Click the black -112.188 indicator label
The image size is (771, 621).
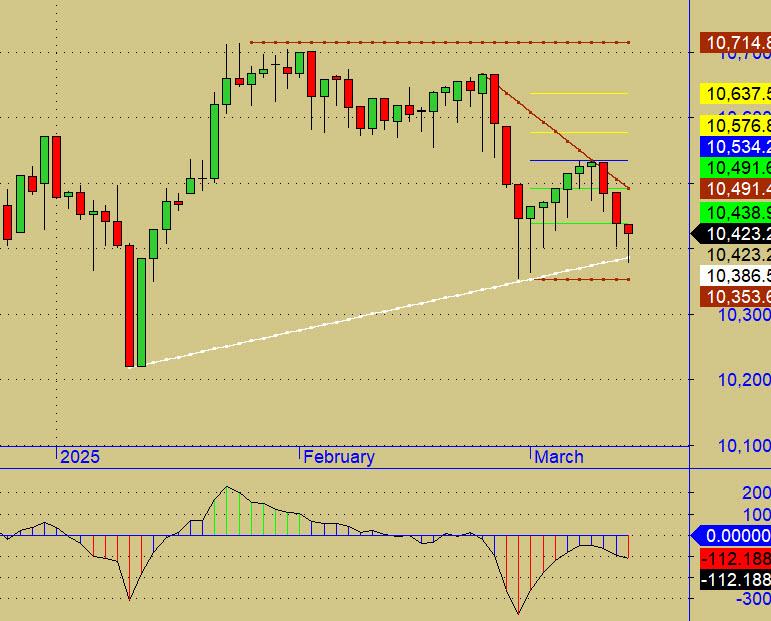point(736,580)
